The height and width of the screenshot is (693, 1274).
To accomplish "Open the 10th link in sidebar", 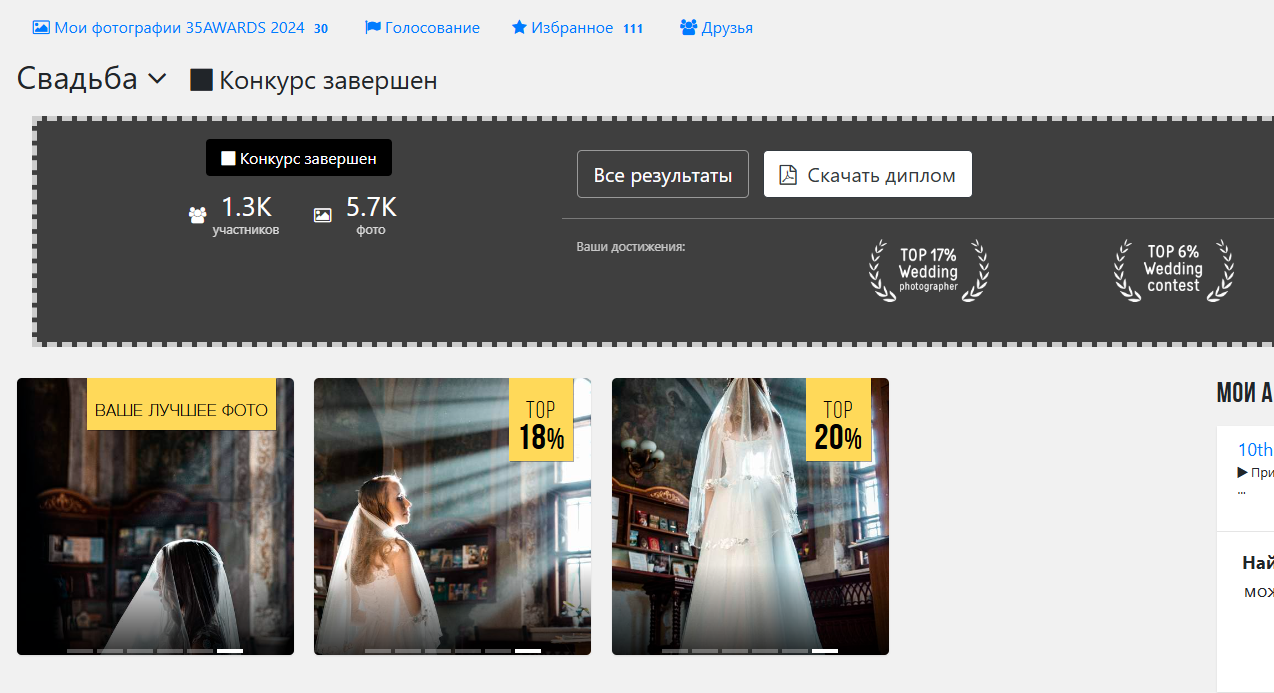I will [x=1255, y=449].
